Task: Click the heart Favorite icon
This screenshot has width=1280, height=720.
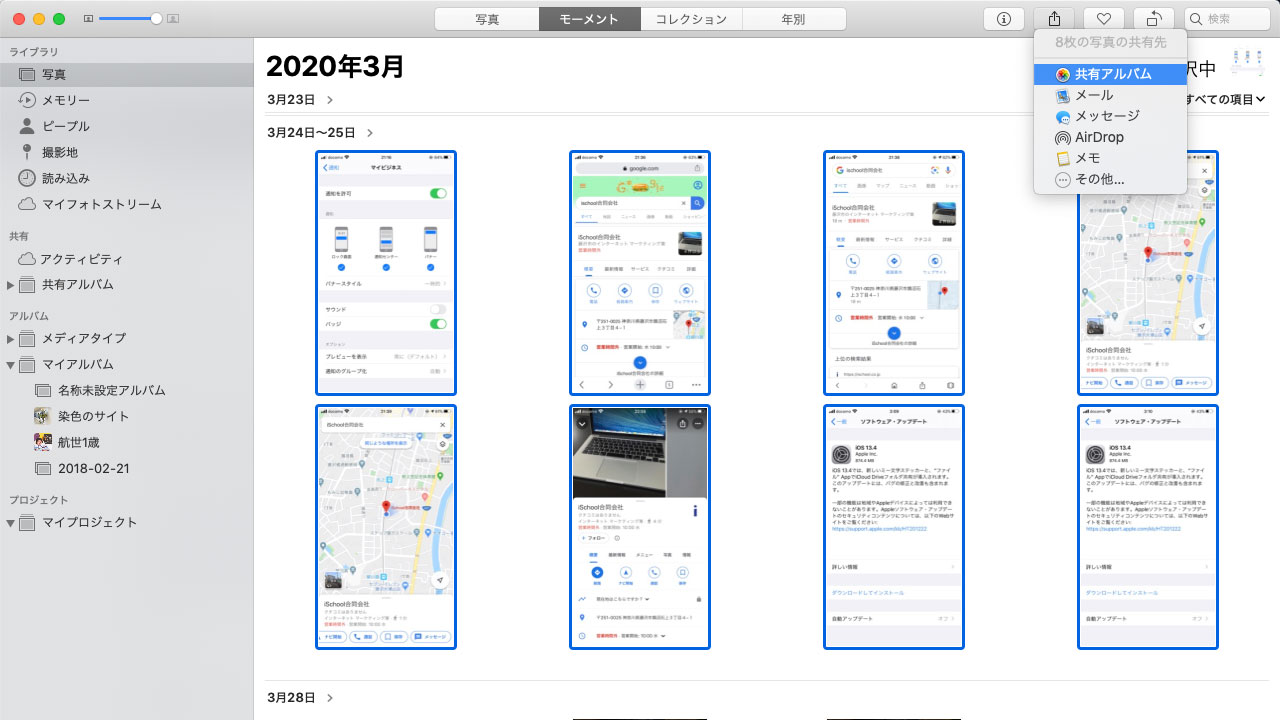Action: click(1104, 19)
